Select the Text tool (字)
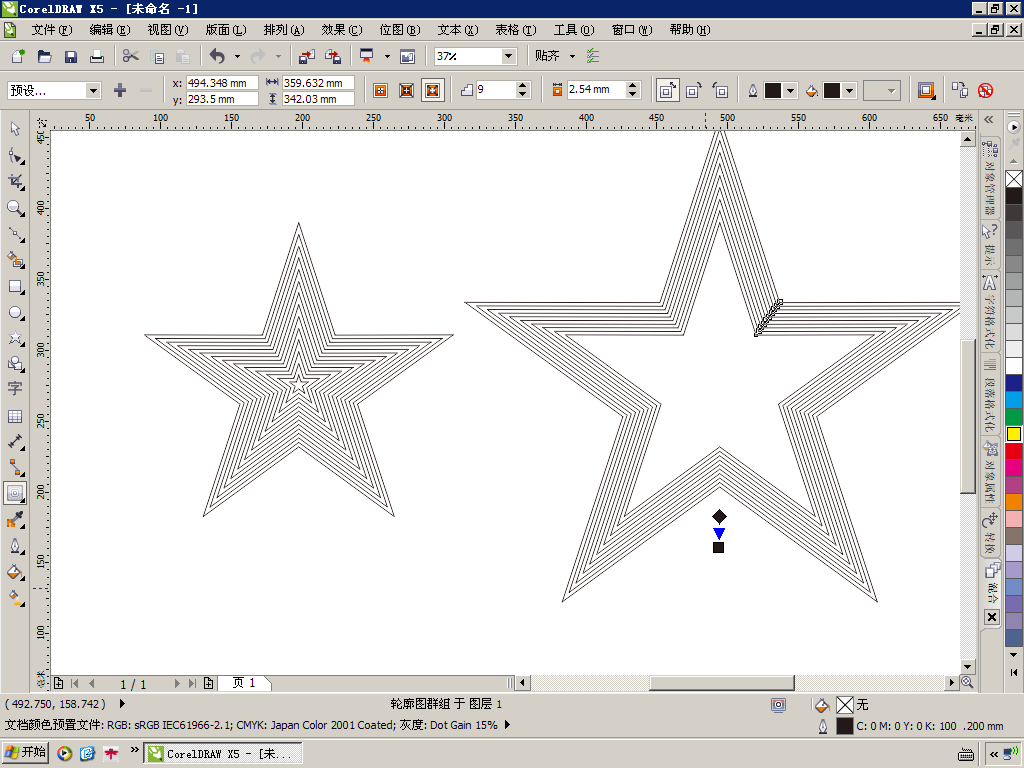This screenshot has width=1024, height=768. [x=15, y=389]
